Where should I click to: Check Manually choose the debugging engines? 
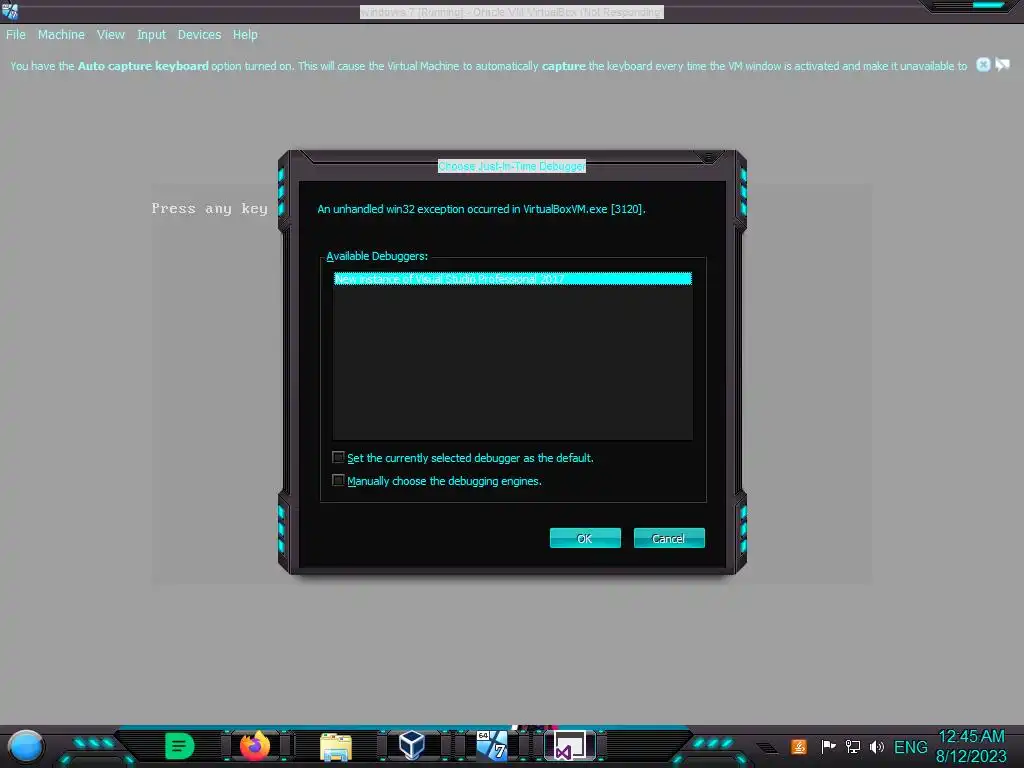coord(338,480)
